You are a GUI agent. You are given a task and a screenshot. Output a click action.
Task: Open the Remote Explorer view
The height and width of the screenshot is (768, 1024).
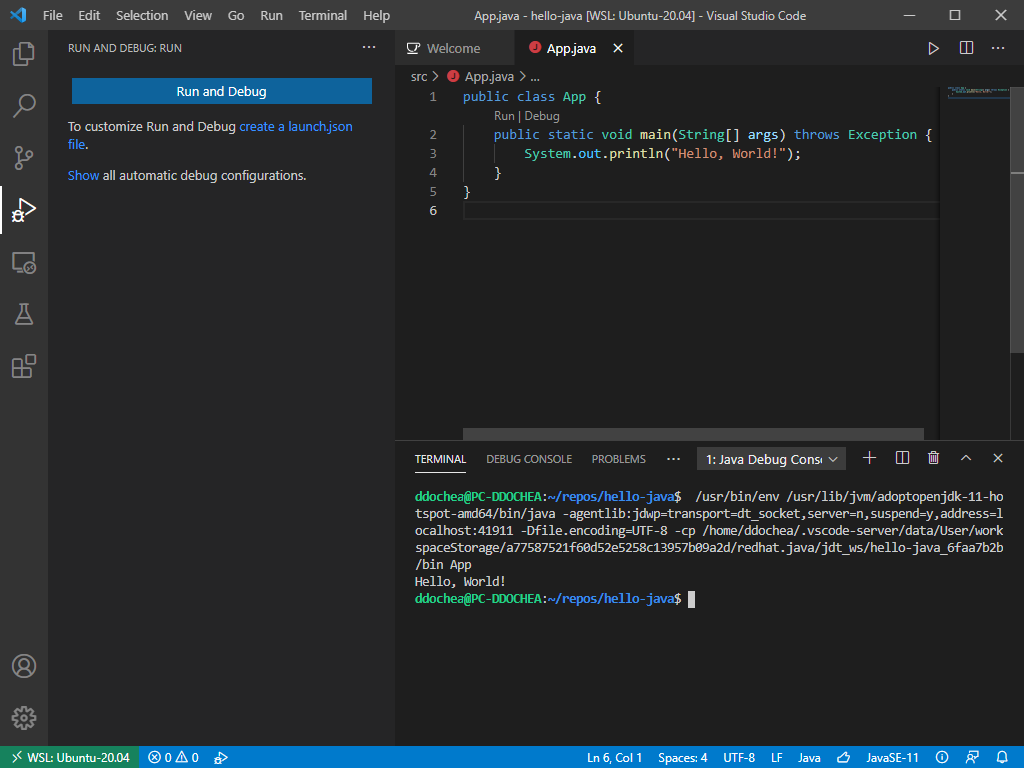point(24,263)
